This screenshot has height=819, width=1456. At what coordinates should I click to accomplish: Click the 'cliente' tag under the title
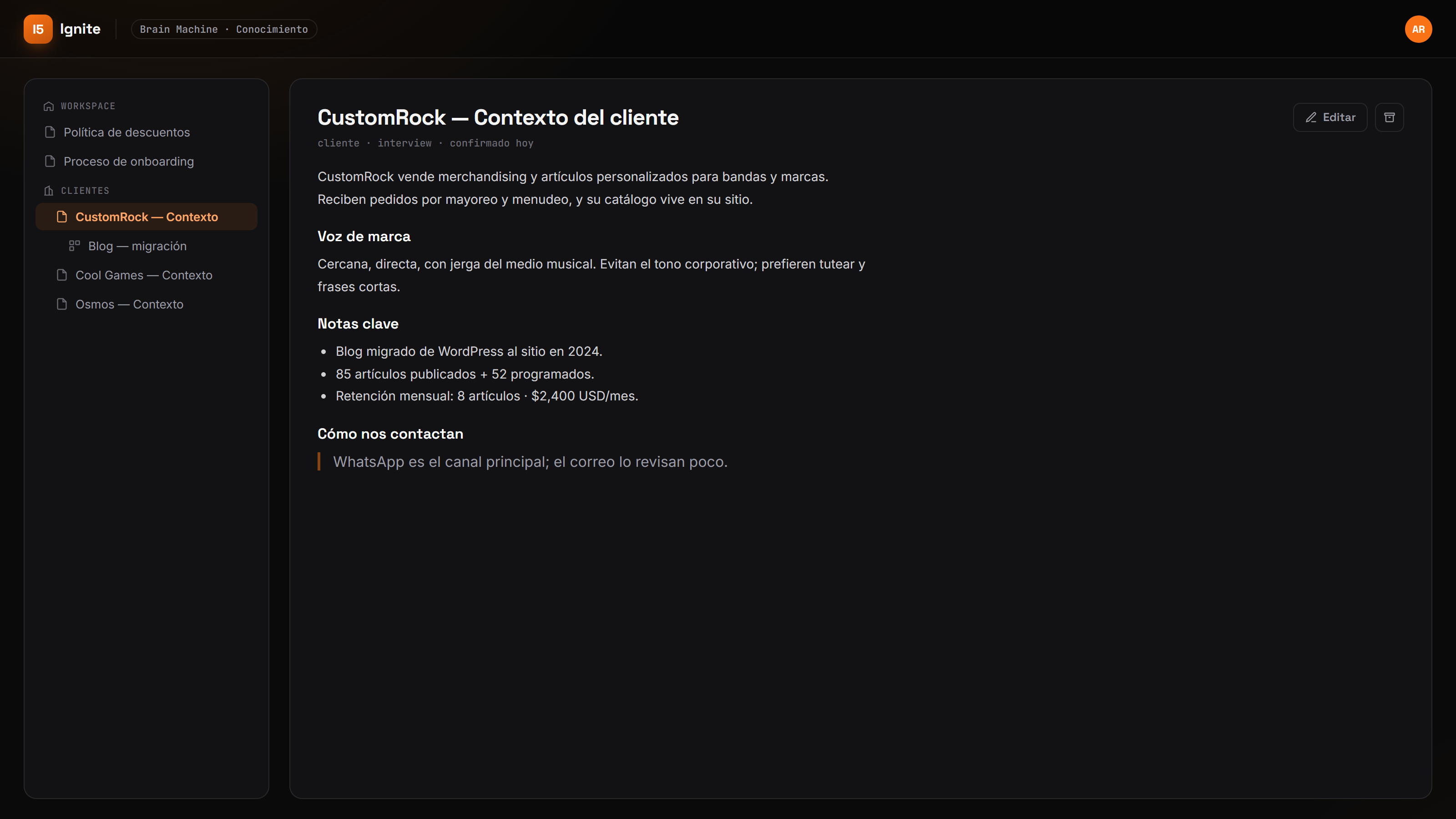pos(339,143)
